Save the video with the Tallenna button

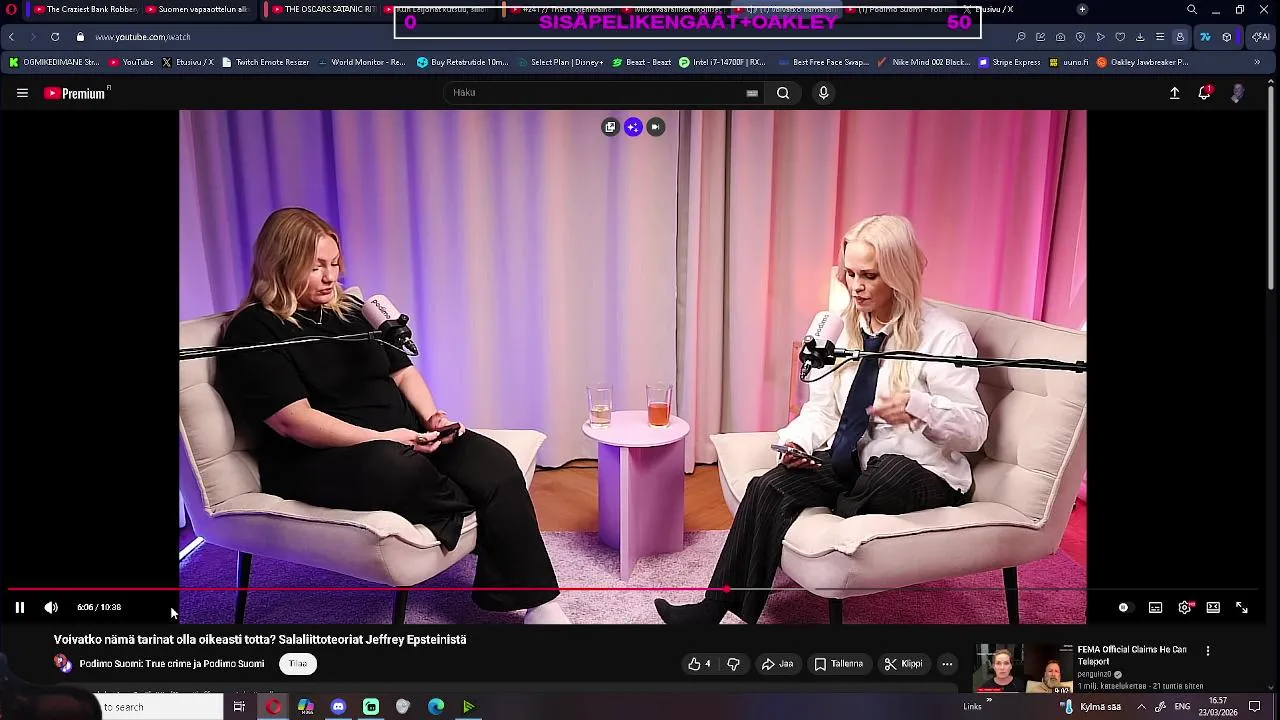838,664
